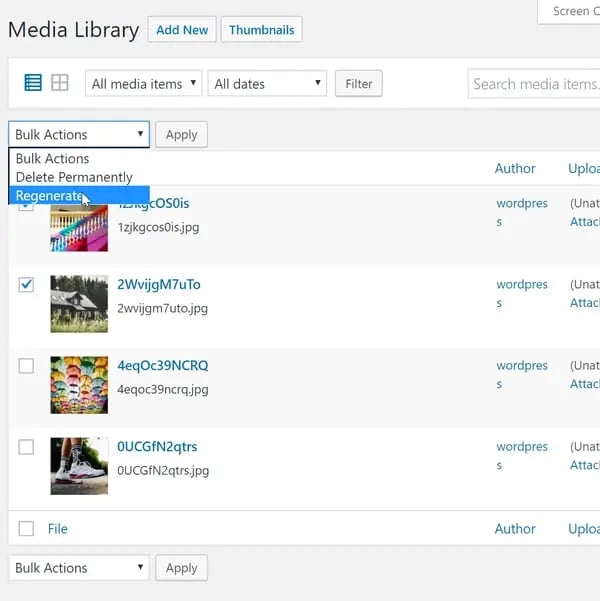Open the 4eqOc39NCRQ title link
This screenshot has width=600, height=601.
point(162,365)
